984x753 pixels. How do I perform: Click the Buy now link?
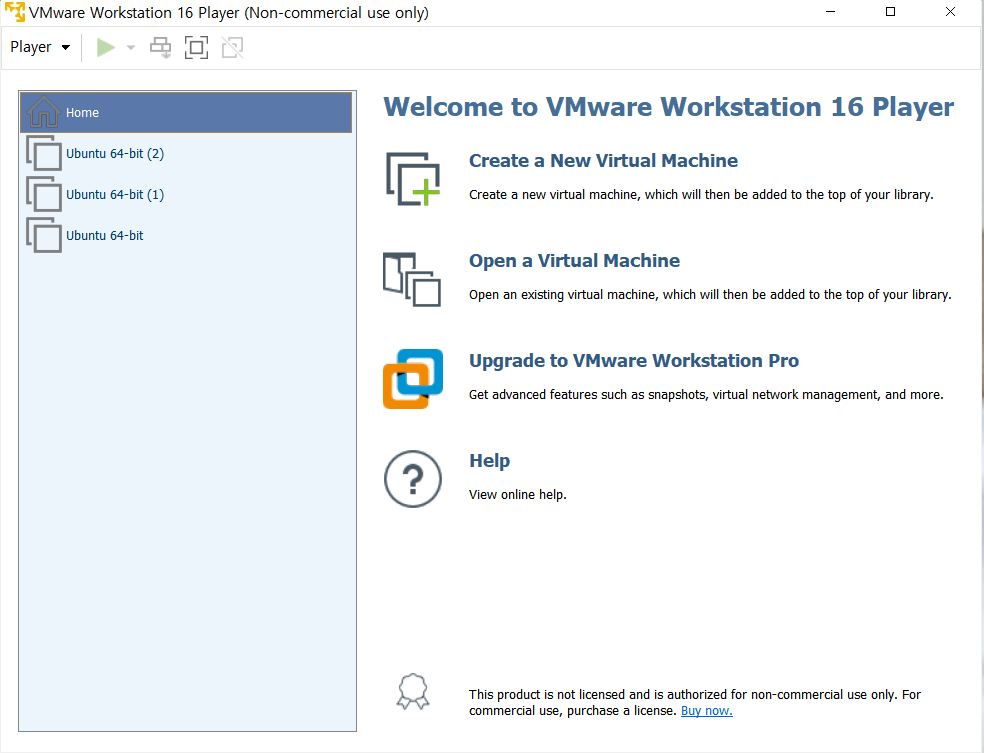coord(707,711)
